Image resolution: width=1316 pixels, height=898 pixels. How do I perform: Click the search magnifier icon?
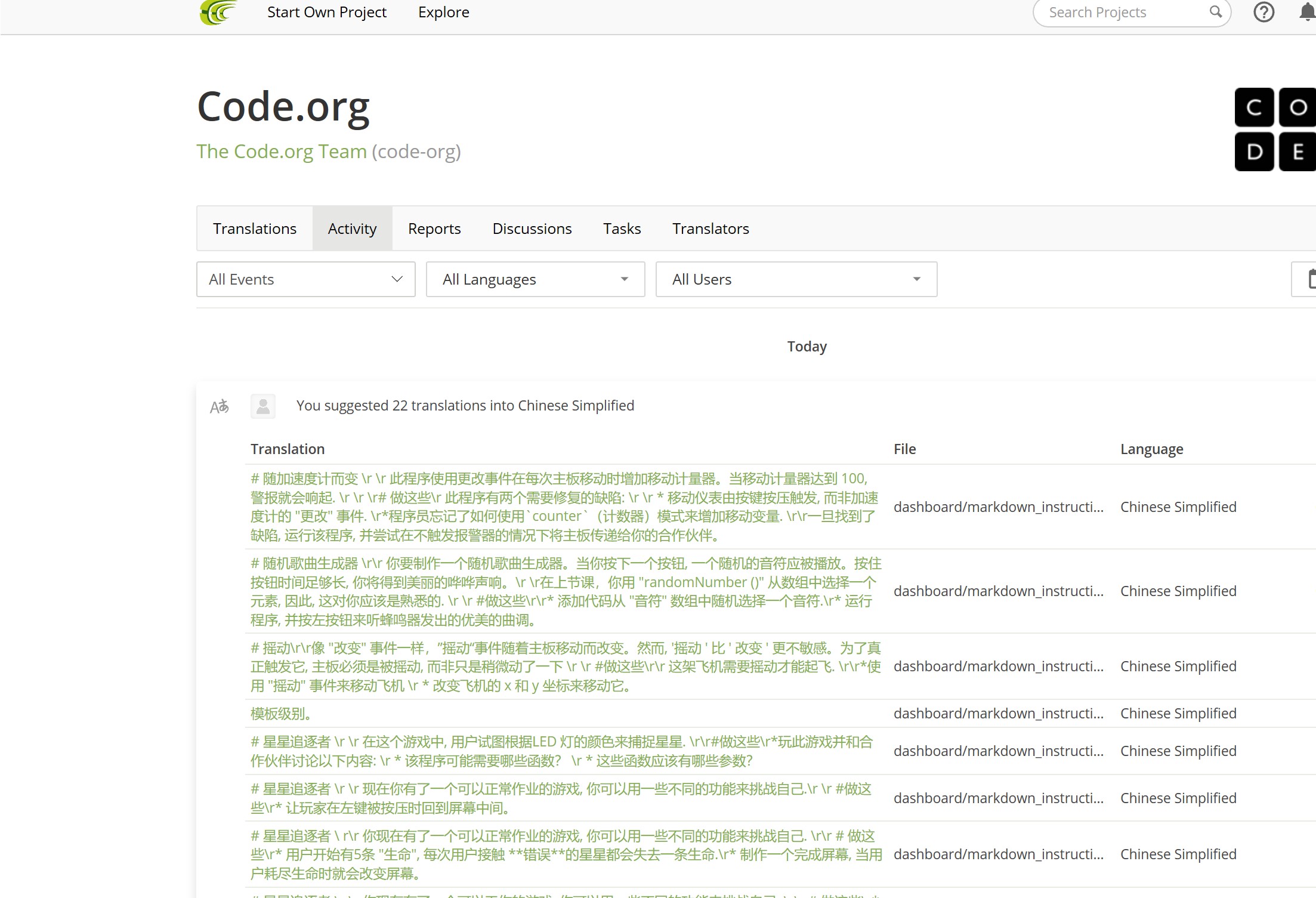[x=1215, y=12]
